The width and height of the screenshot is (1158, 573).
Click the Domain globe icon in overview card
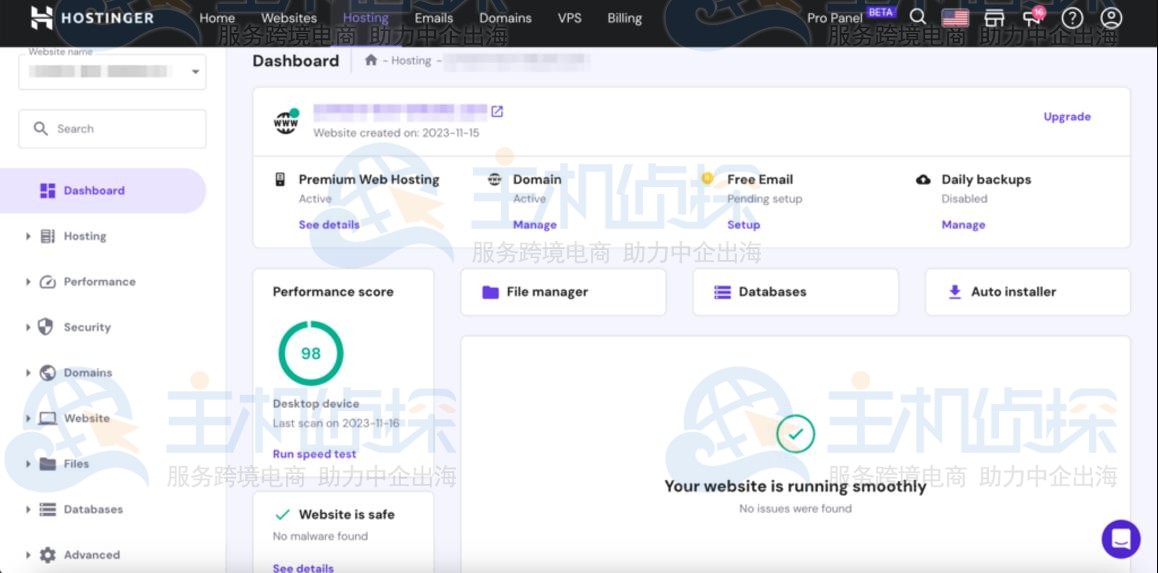coord(495,179)
